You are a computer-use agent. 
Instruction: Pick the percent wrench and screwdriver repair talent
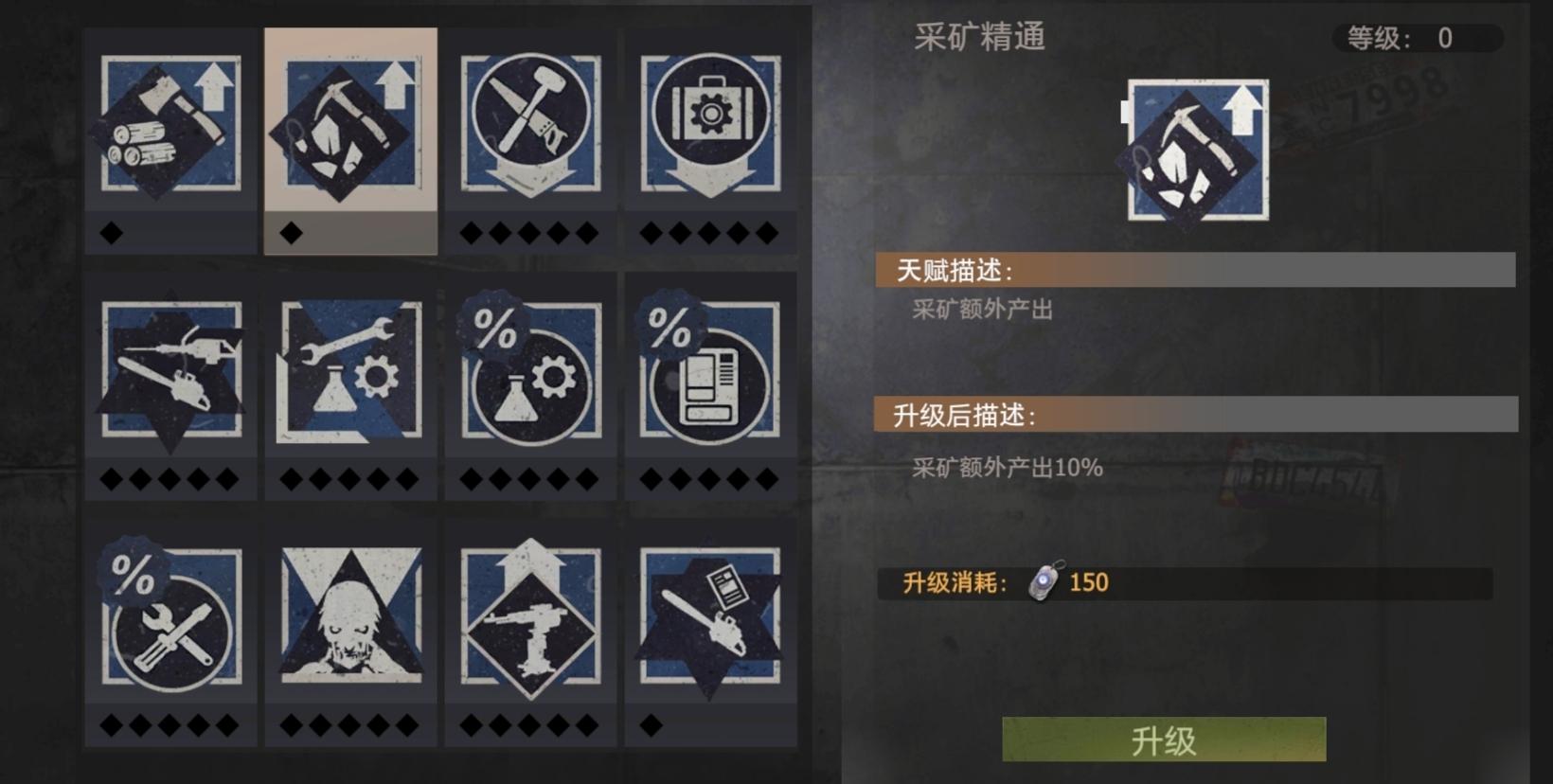click(170, 615)
